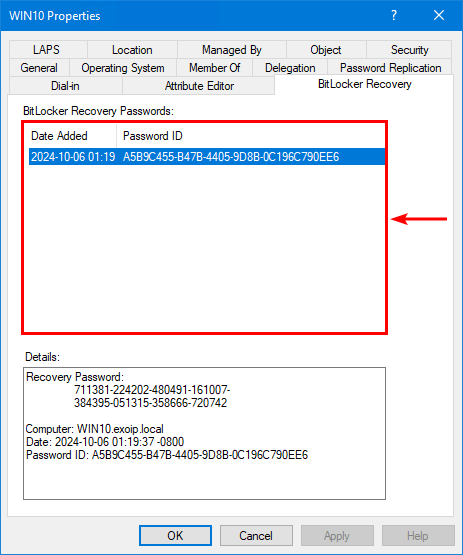Switch to the General tab

[39, 68]
